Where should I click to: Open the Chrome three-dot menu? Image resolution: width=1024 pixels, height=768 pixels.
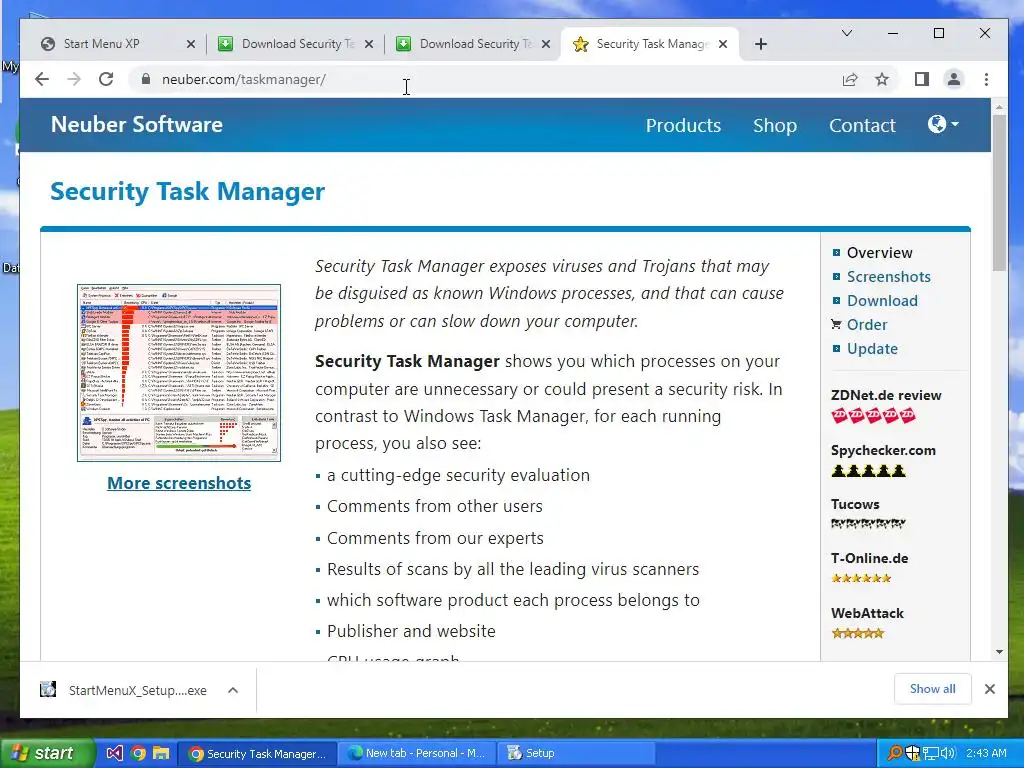pyautogui.click(x=986, y=80)
